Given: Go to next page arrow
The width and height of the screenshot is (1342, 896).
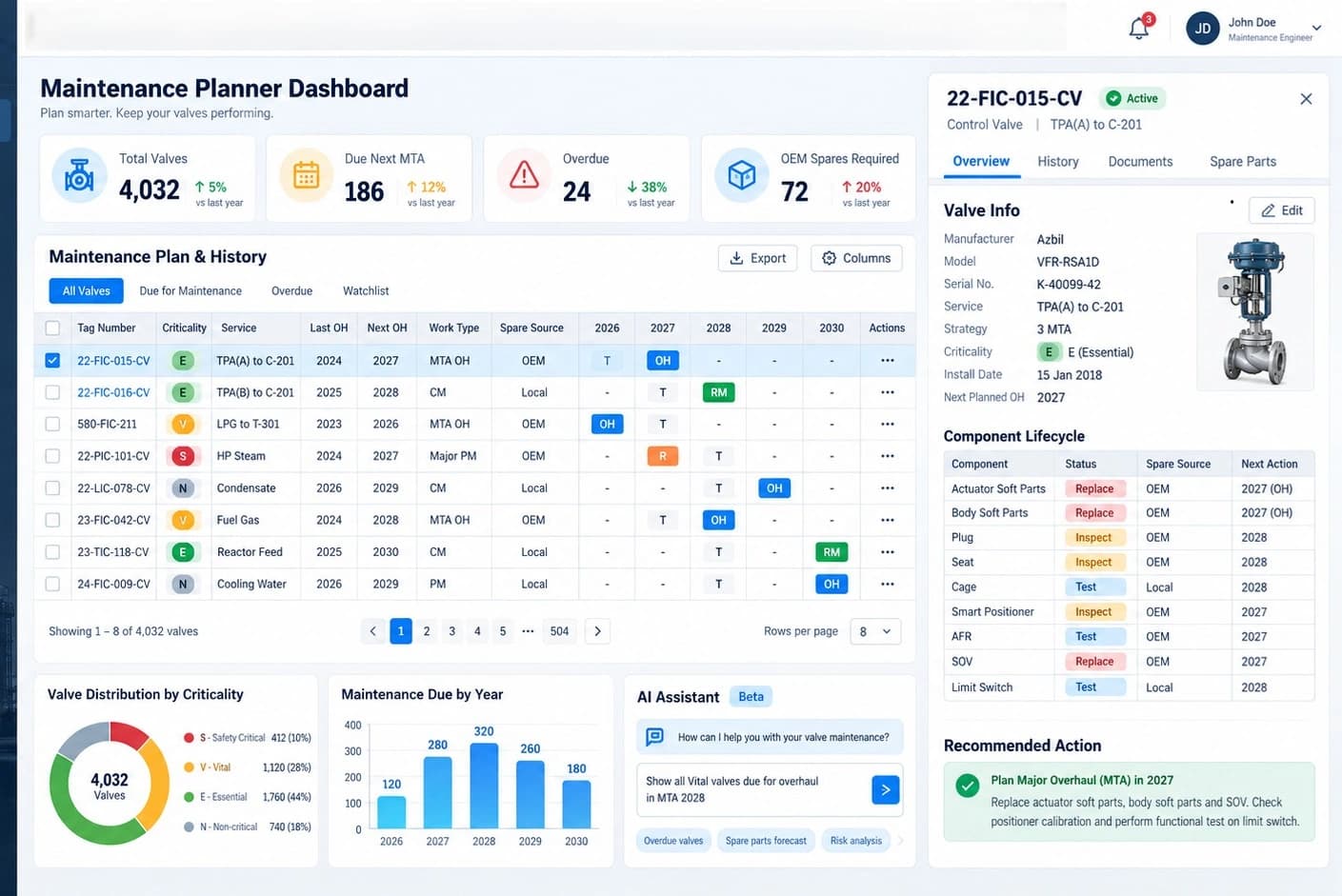Looking at the screenshot, I should pos(597,631).
